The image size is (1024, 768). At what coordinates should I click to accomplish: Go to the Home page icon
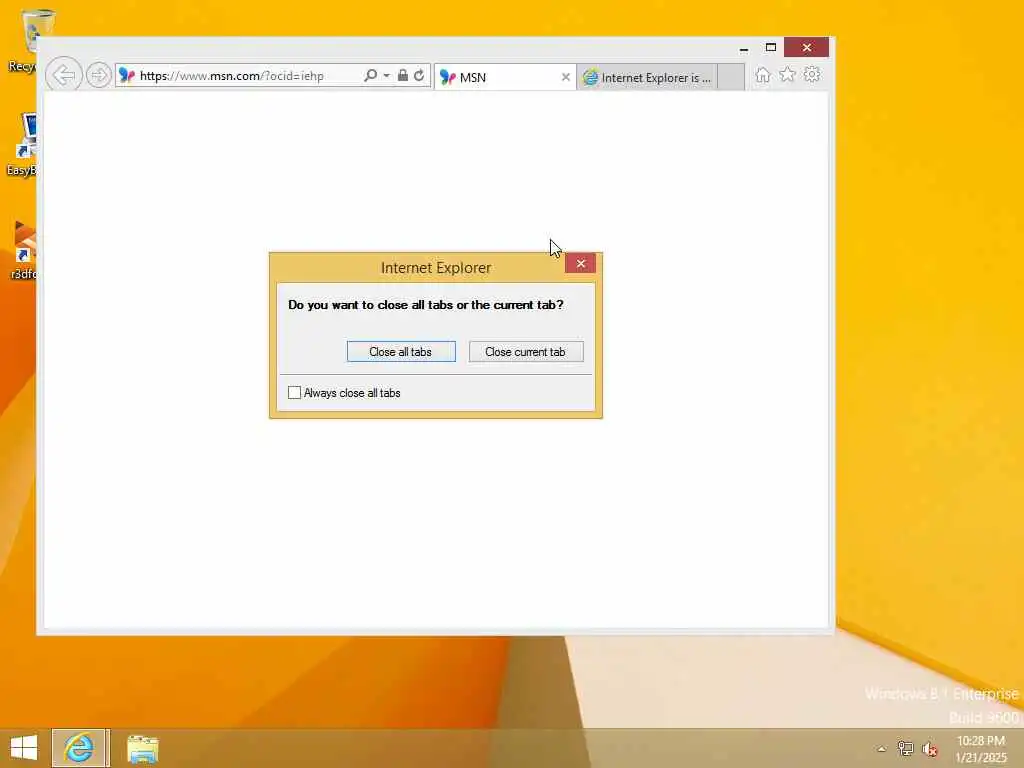click(762, 74)
